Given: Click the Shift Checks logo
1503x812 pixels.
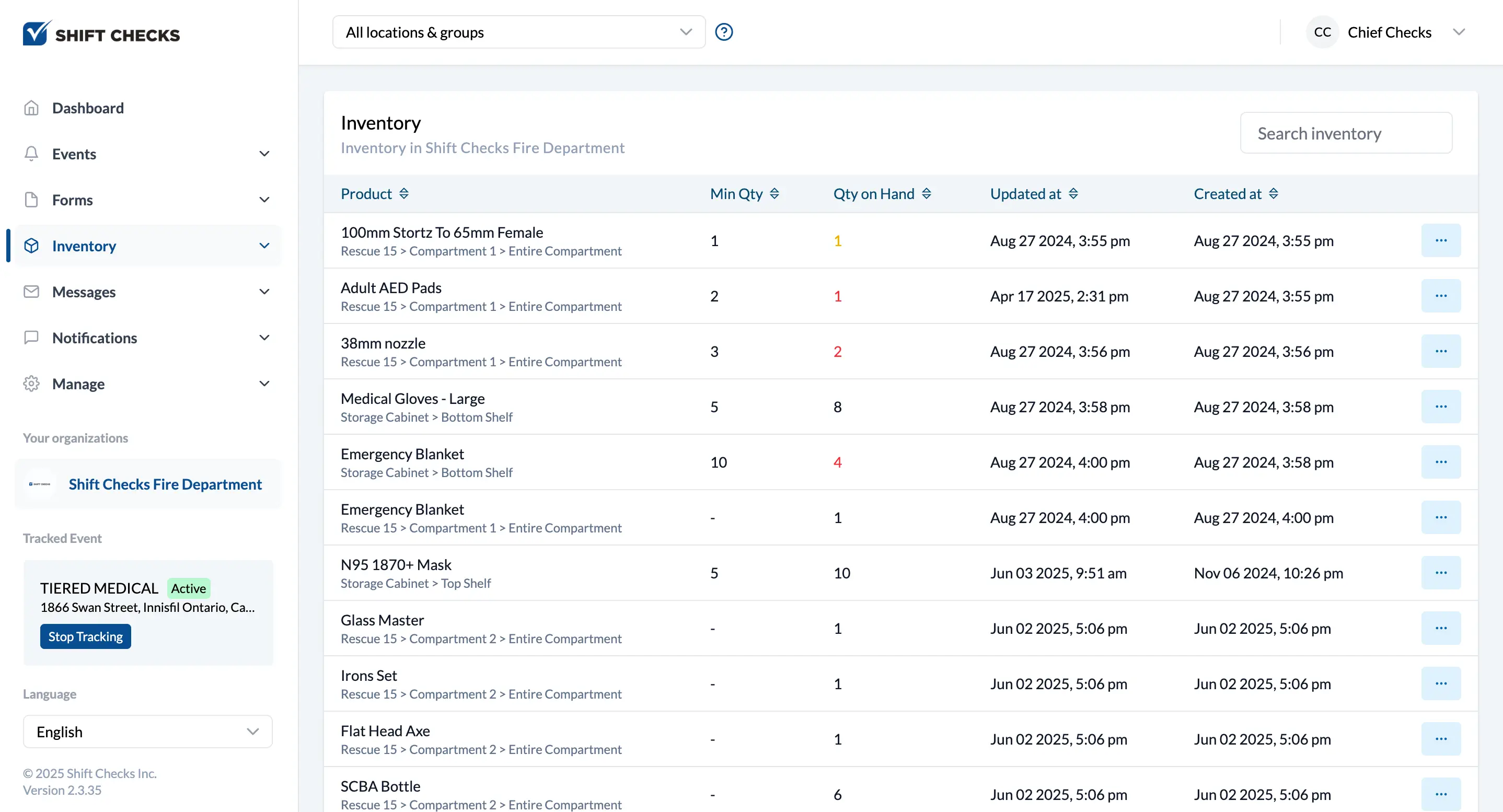Looking at the screenshot, I should pyautogui.click(x=101, y=34).
